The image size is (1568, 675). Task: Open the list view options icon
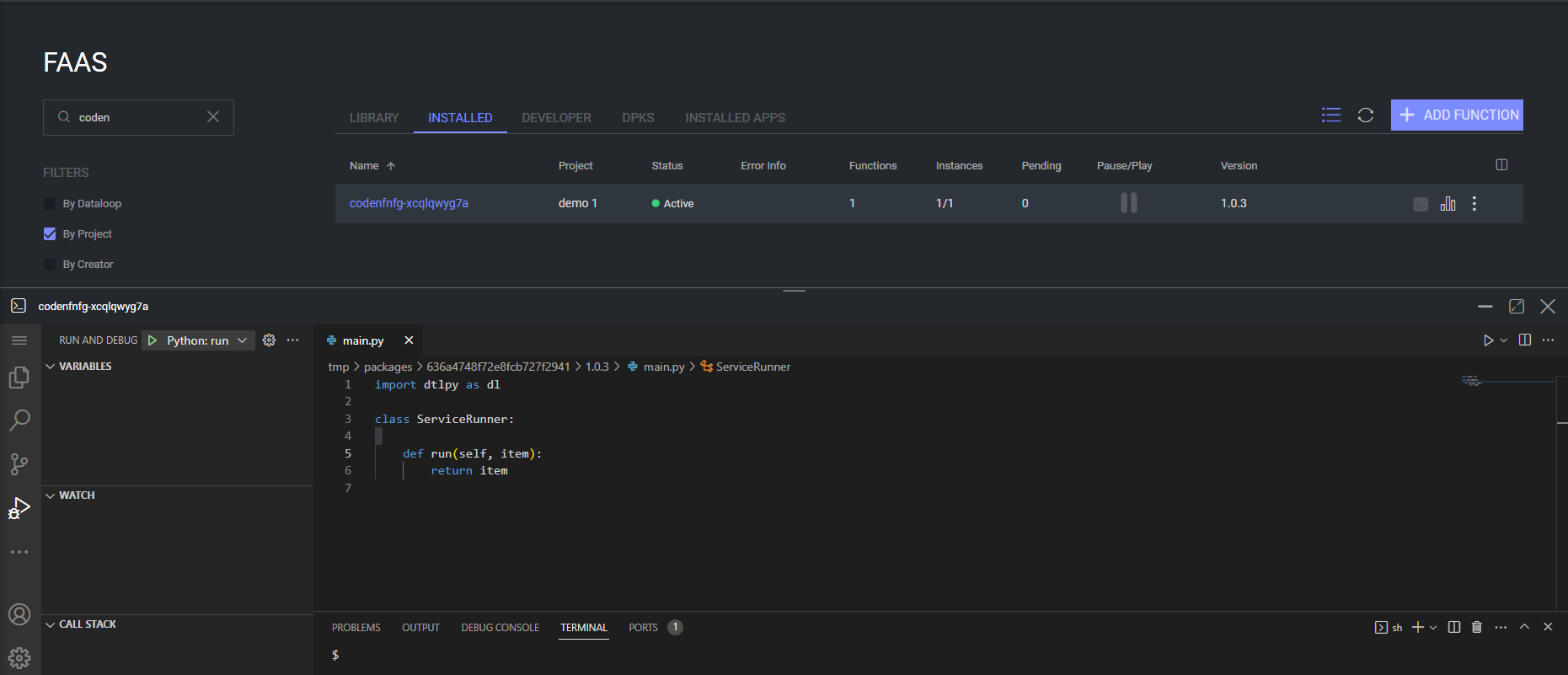(x=1331, y=115)
